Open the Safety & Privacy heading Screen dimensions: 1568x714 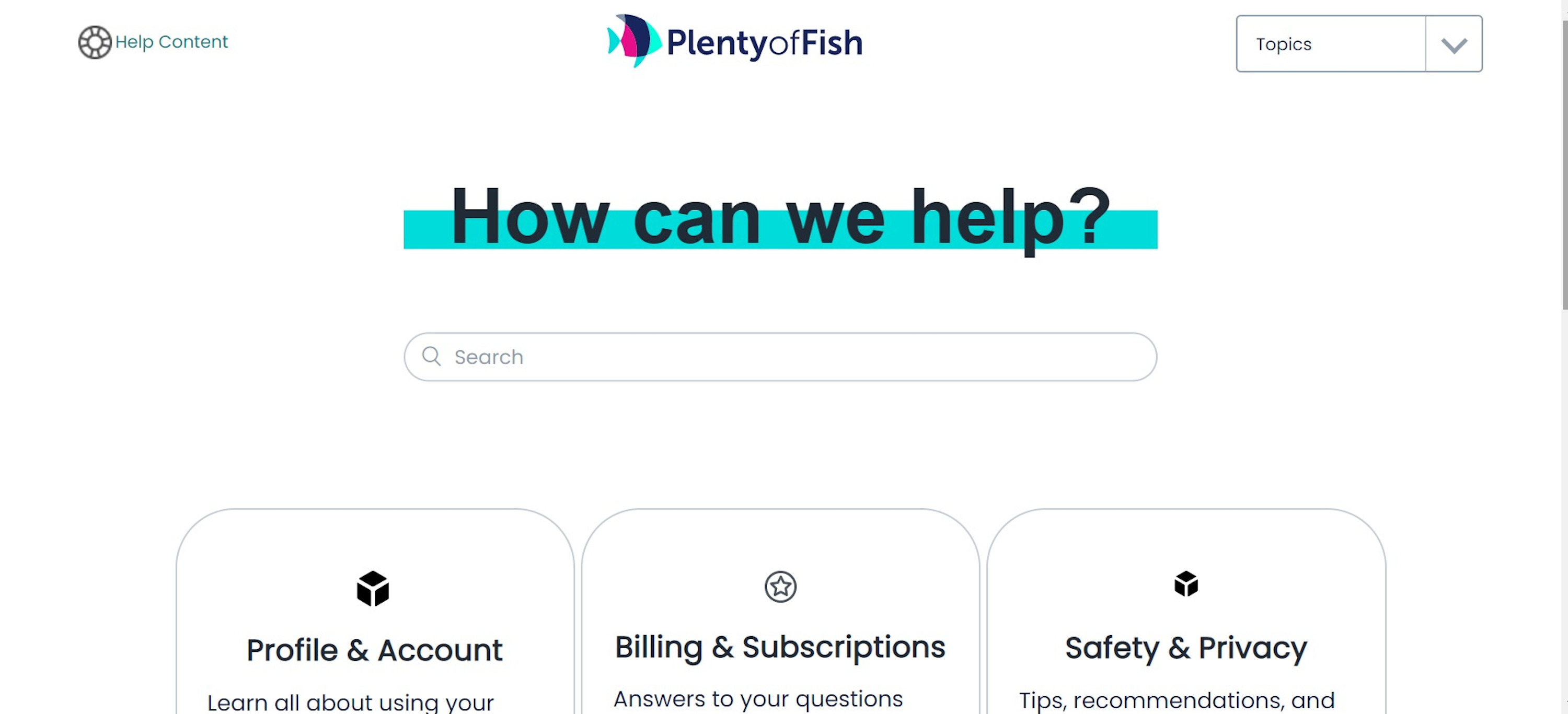pyautogui.click(x=1186, y=648)
